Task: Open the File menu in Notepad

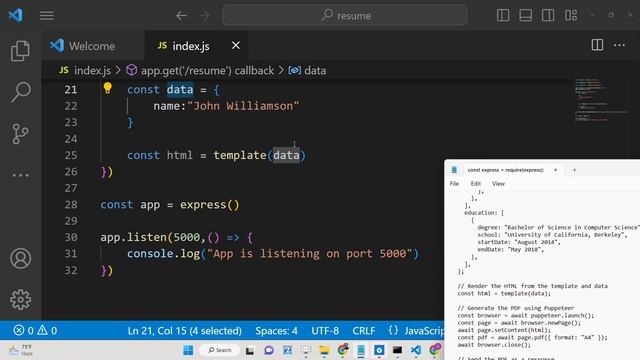Action: [454, 184]
